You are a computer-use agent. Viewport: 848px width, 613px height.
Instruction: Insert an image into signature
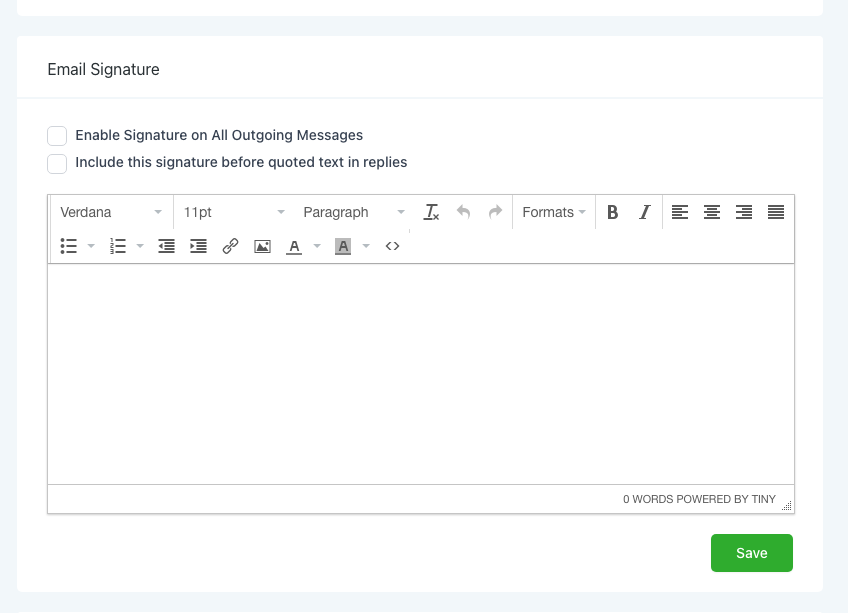262,246
